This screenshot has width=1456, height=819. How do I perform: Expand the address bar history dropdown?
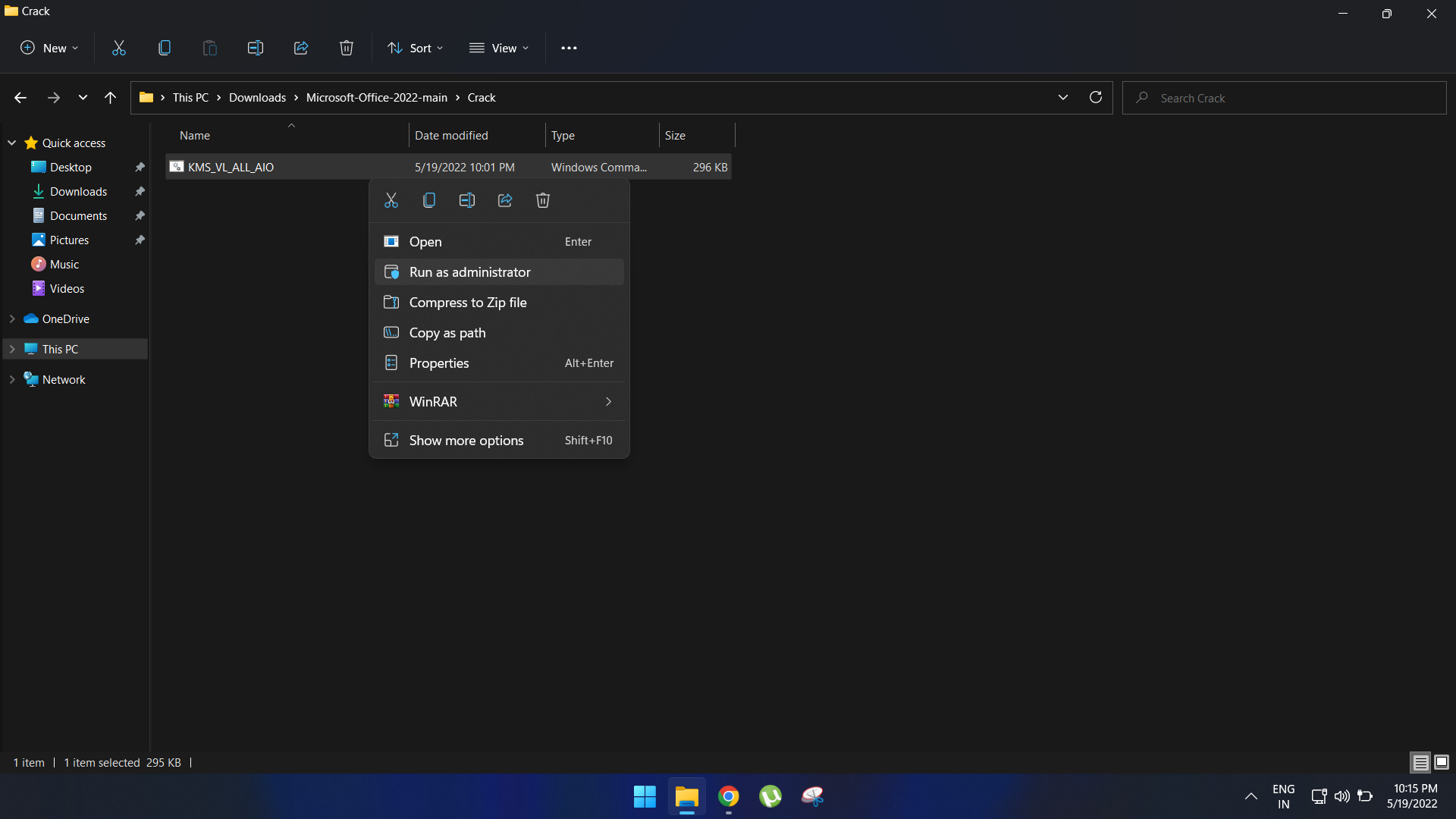1063,97
